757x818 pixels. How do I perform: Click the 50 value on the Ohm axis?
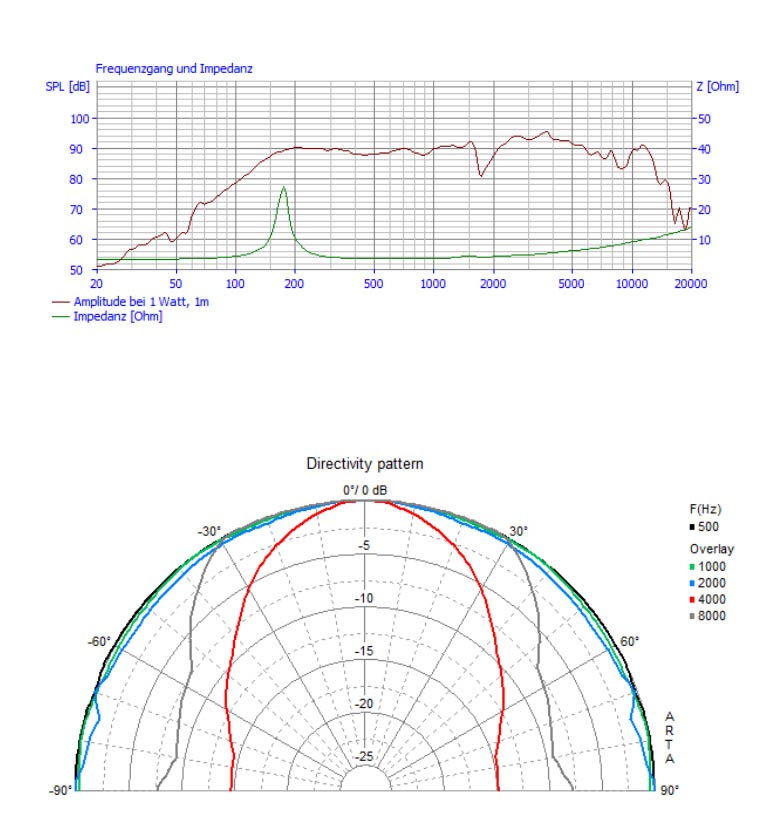pyautogui.click(x=704, y=119)
